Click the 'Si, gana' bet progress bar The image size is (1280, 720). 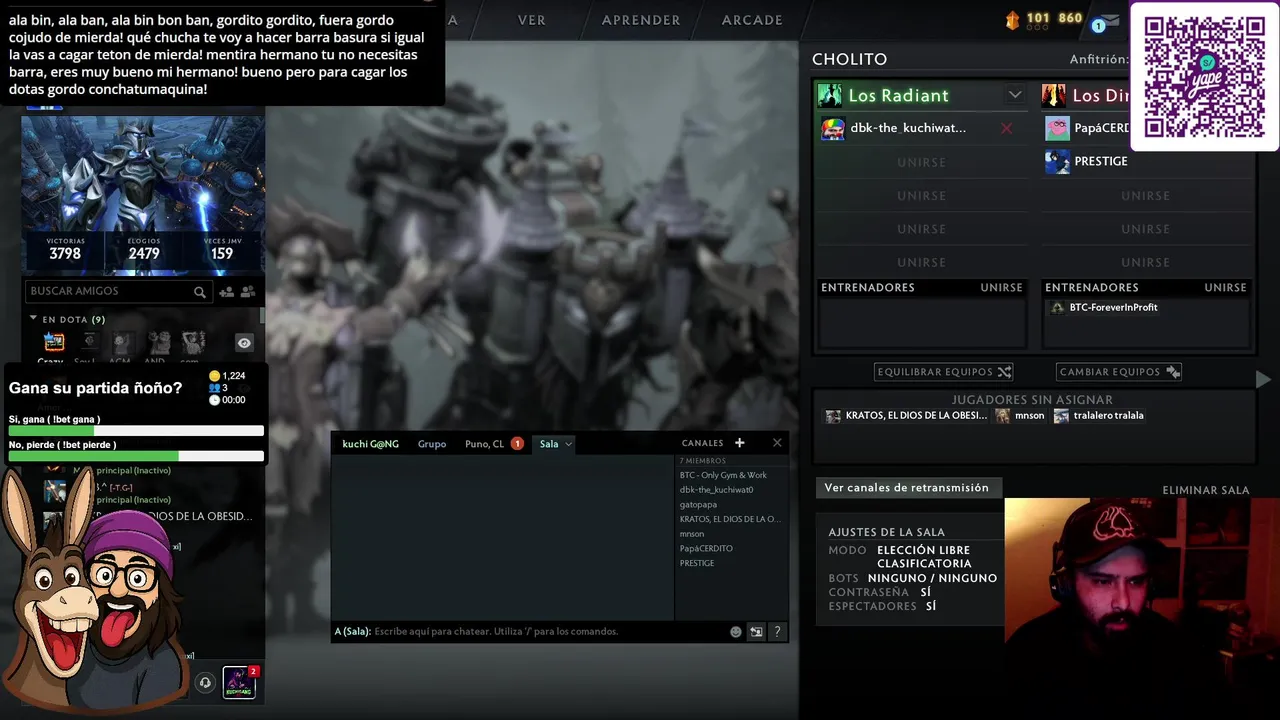click(136, 431)
